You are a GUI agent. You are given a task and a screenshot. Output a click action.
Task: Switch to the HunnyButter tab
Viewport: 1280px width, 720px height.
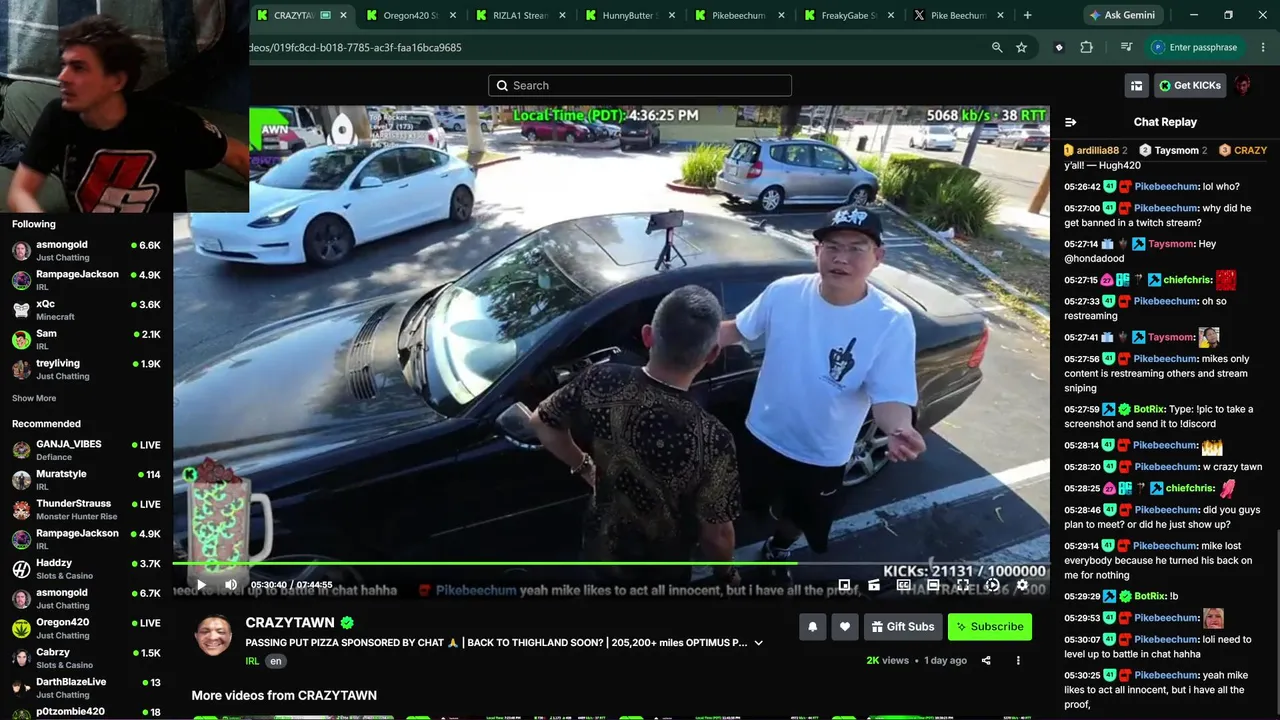pos(630,15)
